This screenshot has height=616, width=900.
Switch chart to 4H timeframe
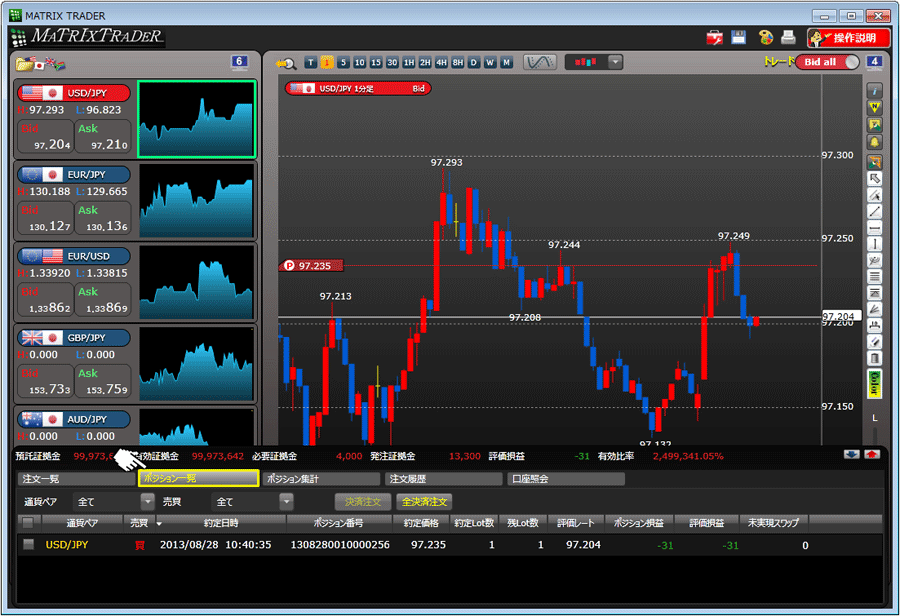pyautogui.click(x=441, y=62)
